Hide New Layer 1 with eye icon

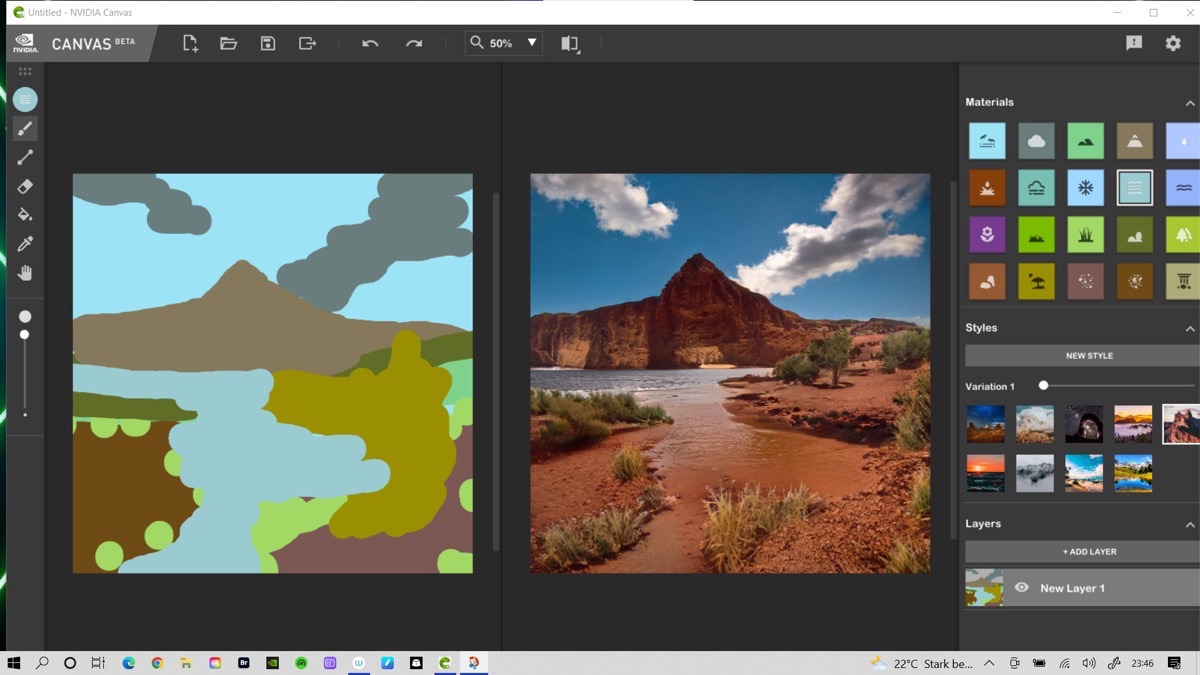point(1021,588)
